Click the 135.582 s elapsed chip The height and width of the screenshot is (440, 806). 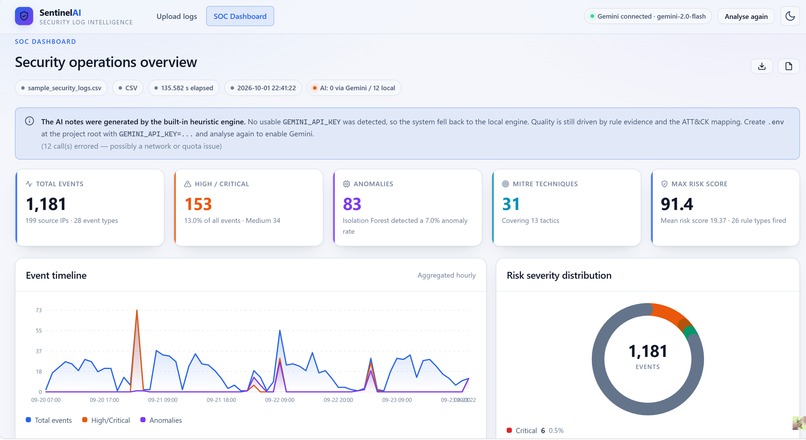click(184, 88)
